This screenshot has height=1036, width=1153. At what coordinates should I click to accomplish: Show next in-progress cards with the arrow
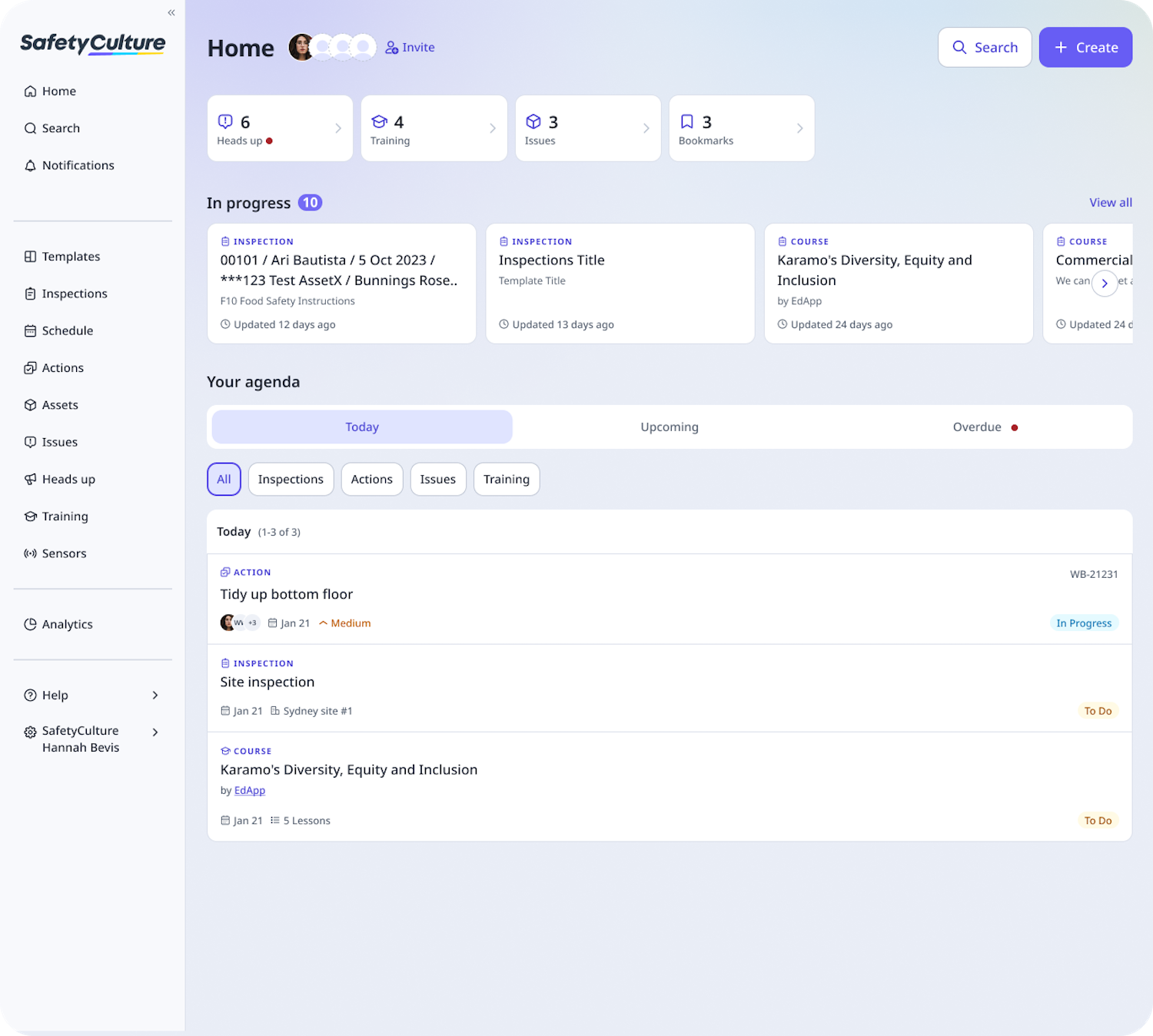(1105, 283)
